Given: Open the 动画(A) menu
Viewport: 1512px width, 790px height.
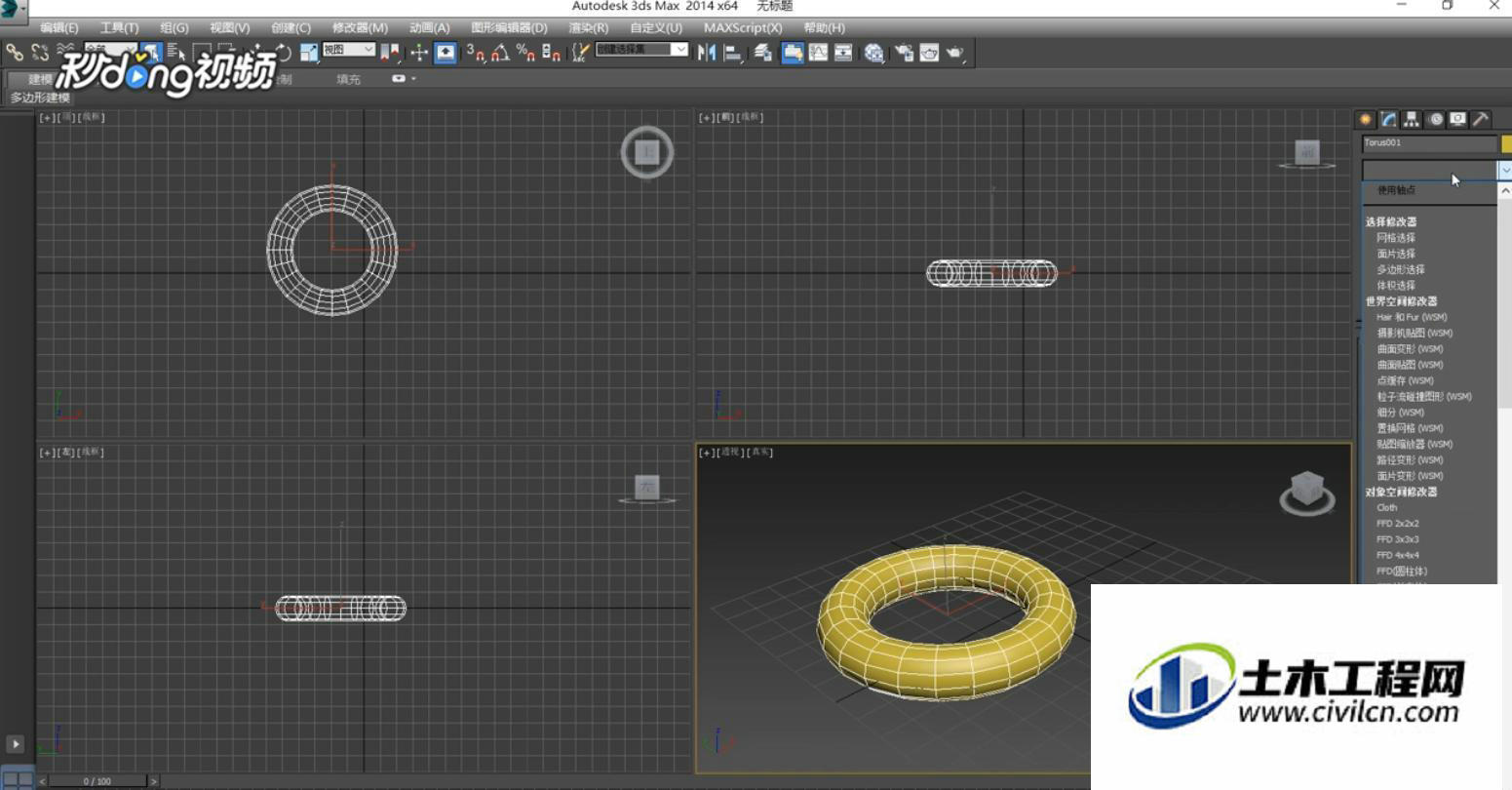Looking at the screenshot, I should pos(430,28).
